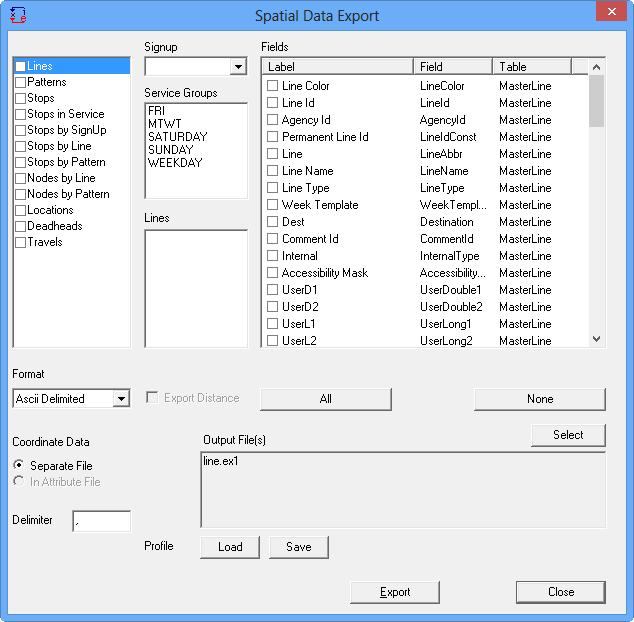The width and height of the screenshot is (634, 622).
Task: Tick the Travels checkbox
Action: [20, 242]
